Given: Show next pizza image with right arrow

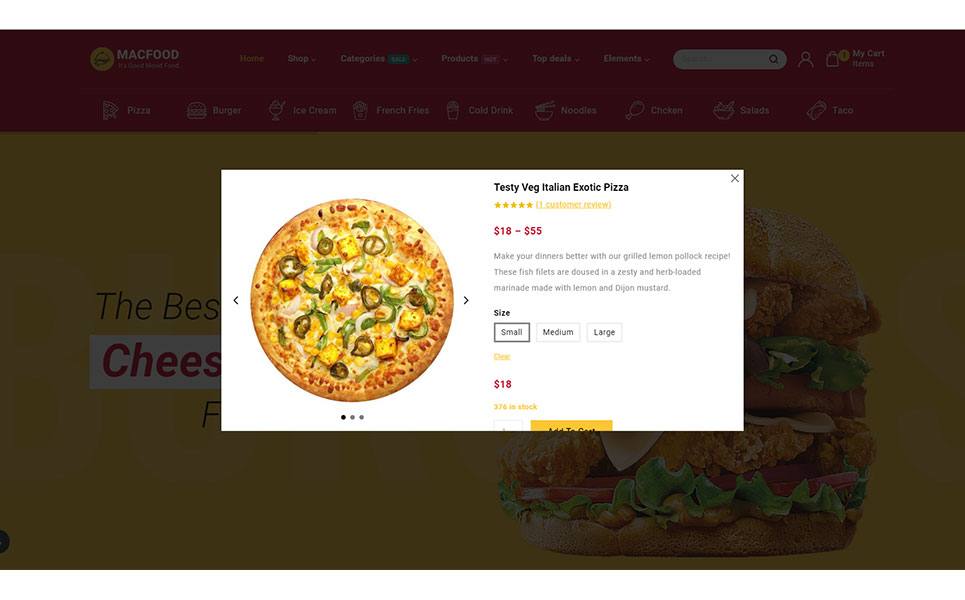Looking at the screenshot, I should click(466, 300).
